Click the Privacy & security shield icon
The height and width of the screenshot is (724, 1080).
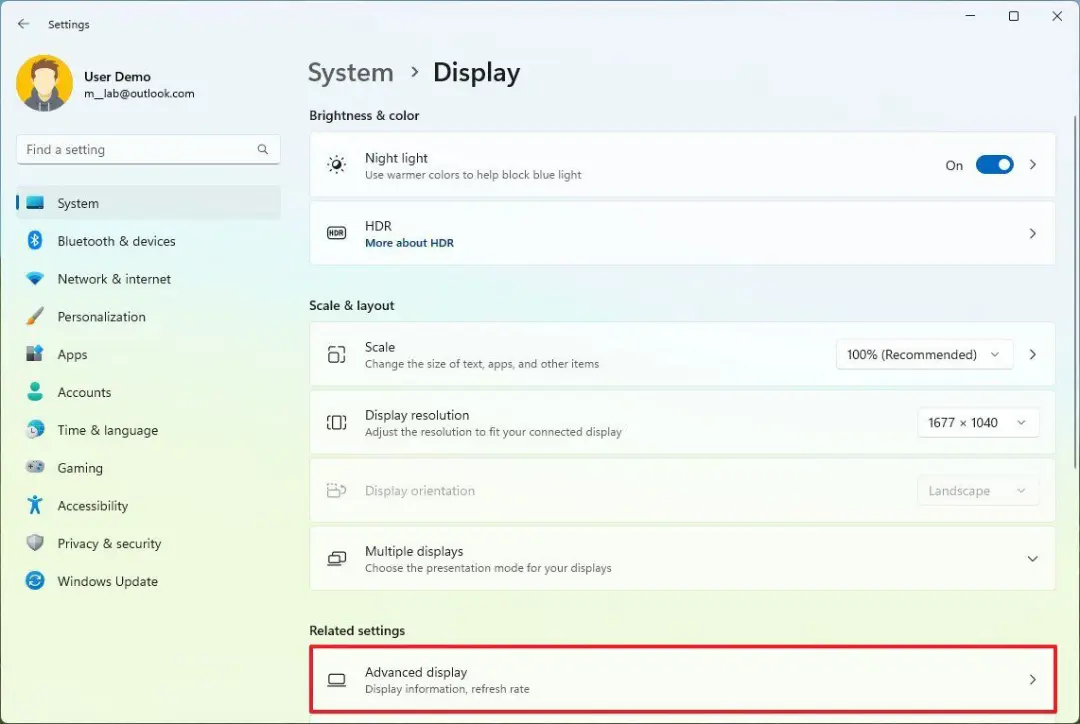tap(34, 543)
